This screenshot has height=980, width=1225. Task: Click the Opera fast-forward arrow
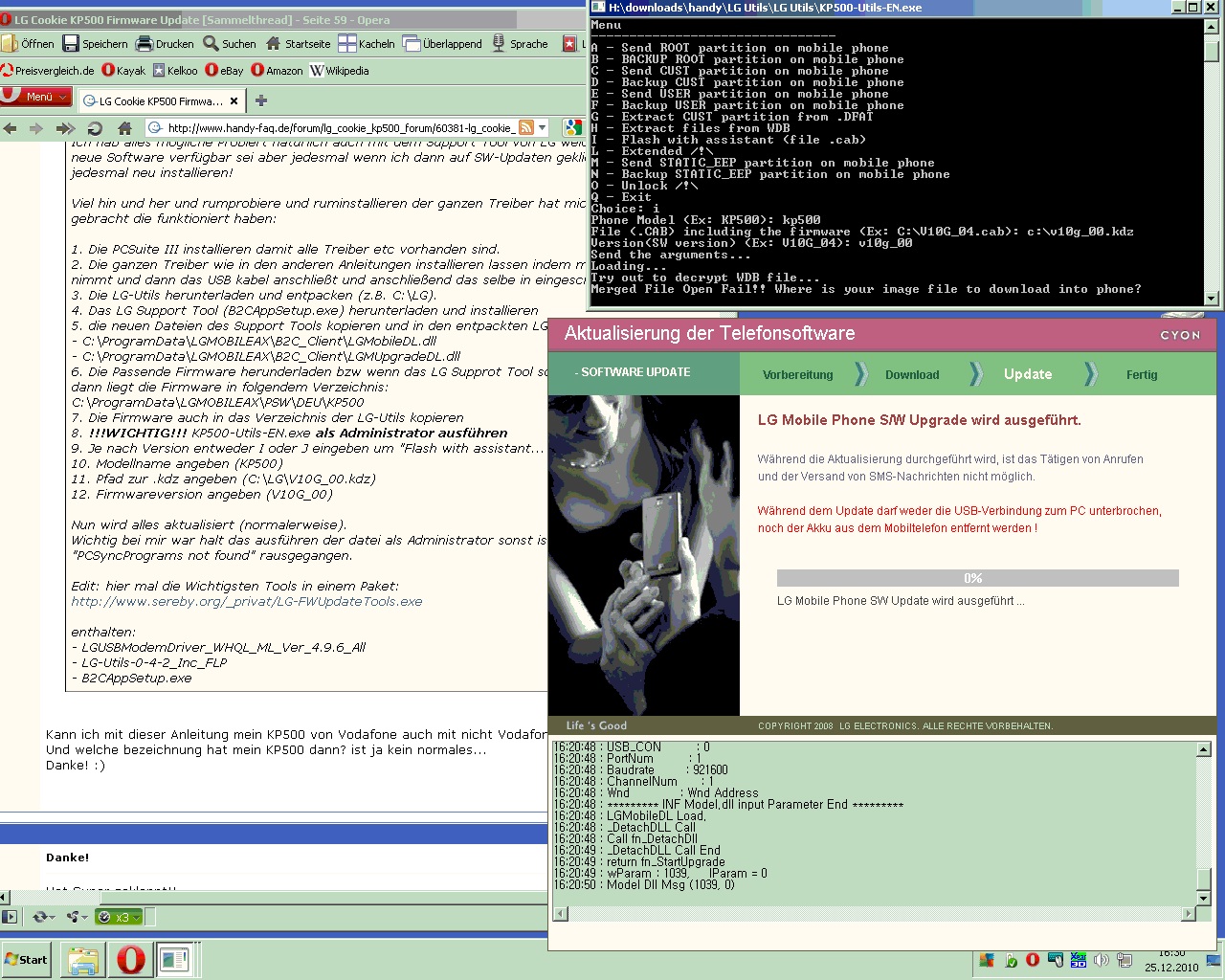[x=65, y=128]
